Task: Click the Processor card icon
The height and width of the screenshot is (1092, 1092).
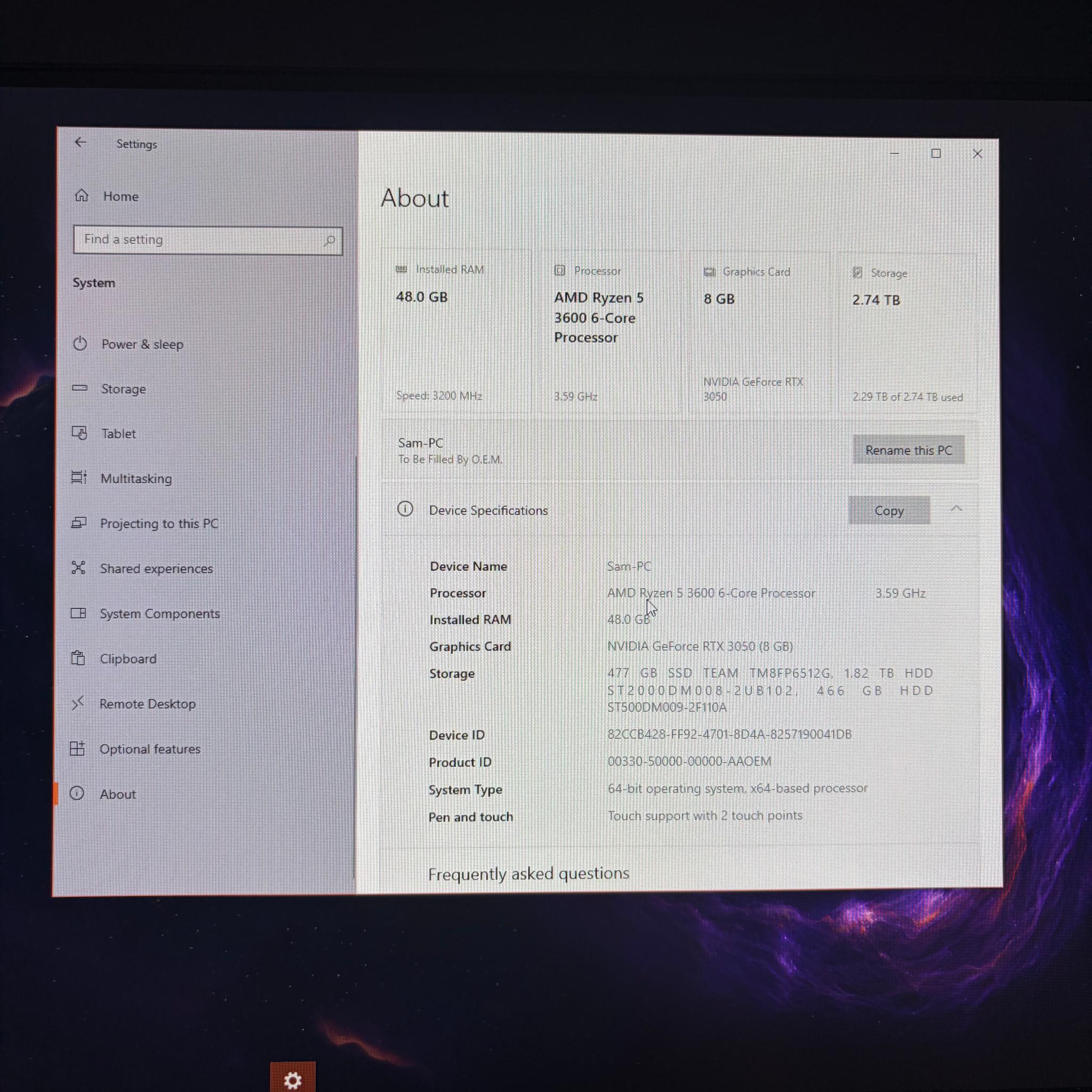Action: pyautogui.click(x=559, y=270)
